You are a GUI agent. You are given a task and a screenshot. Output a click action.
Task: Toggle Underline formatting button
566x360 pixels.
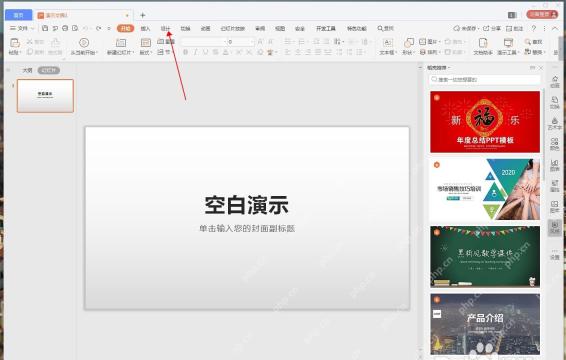click(x=205, y=52)
